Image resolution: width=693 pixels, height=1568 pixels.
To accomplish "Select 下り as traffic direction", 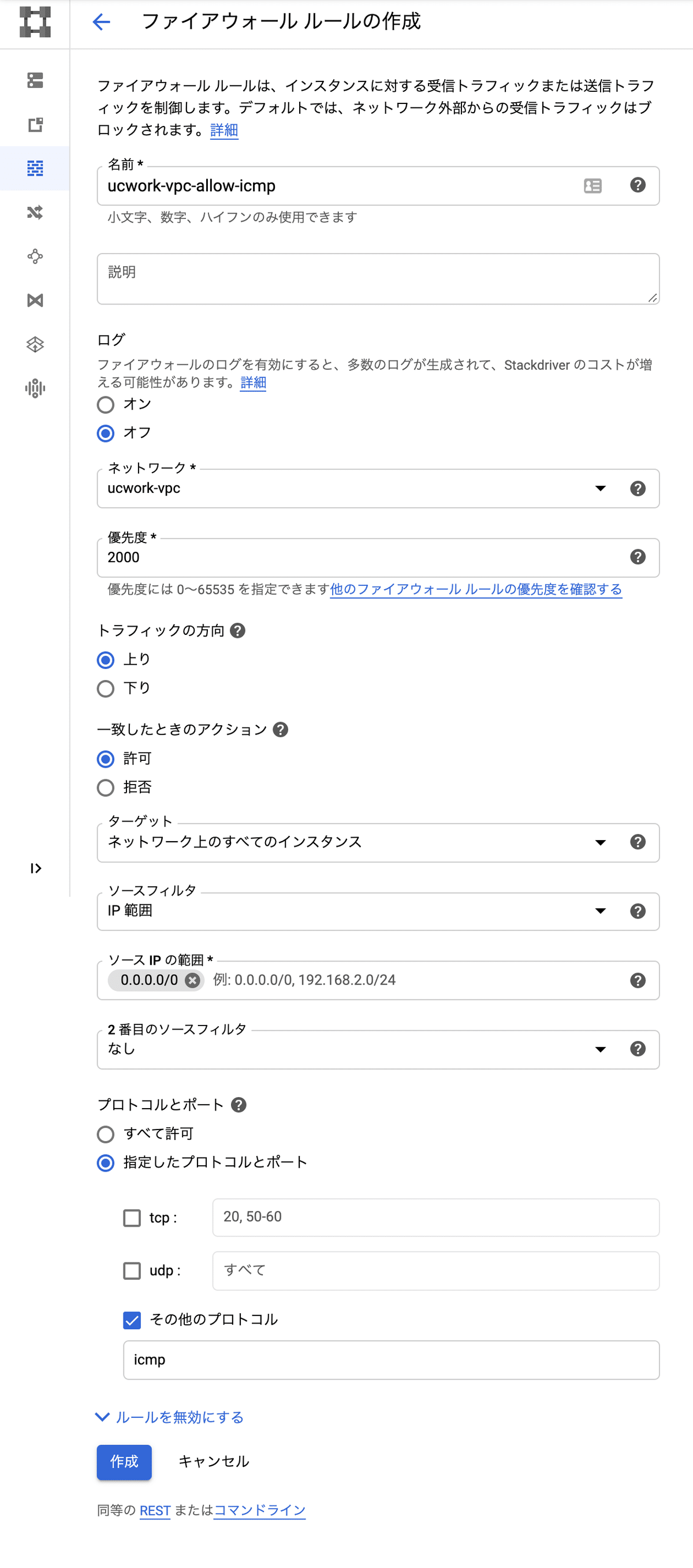I will [105, 688].
